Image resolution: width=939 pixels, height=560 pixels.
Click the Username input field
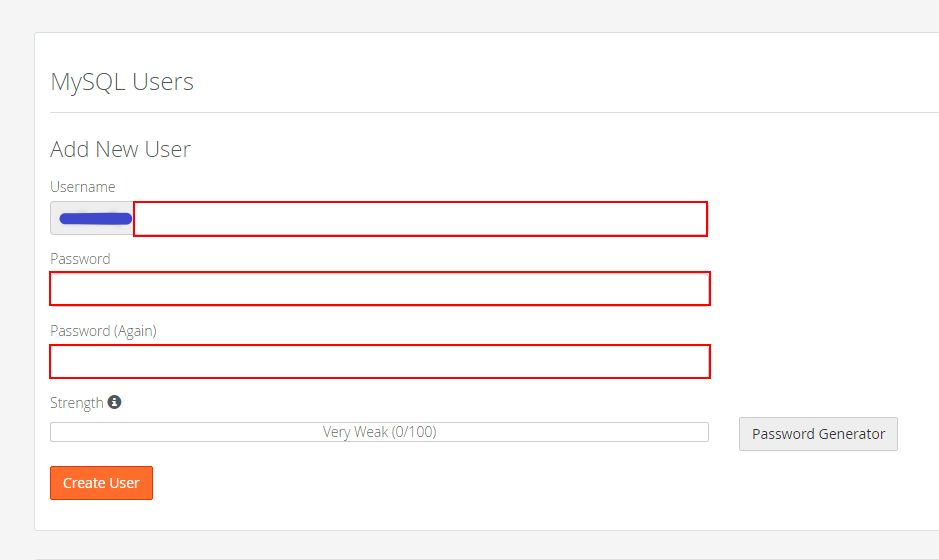click(420, 219)
